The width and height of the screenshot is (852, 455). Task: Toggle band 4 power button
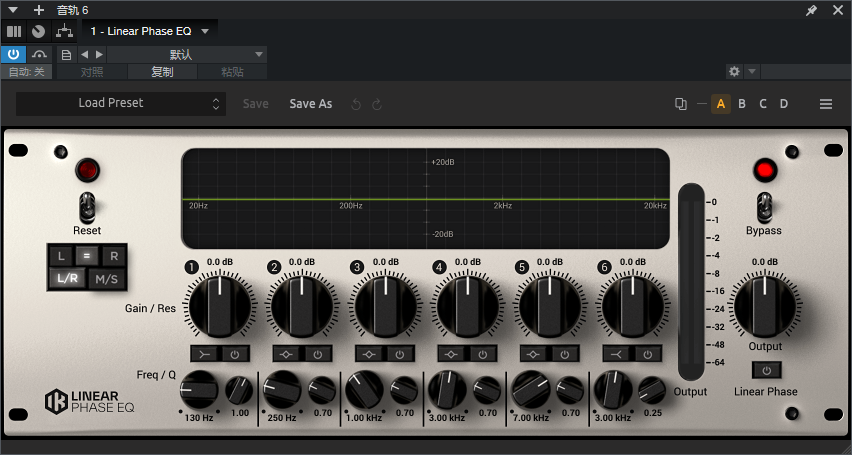483,354
